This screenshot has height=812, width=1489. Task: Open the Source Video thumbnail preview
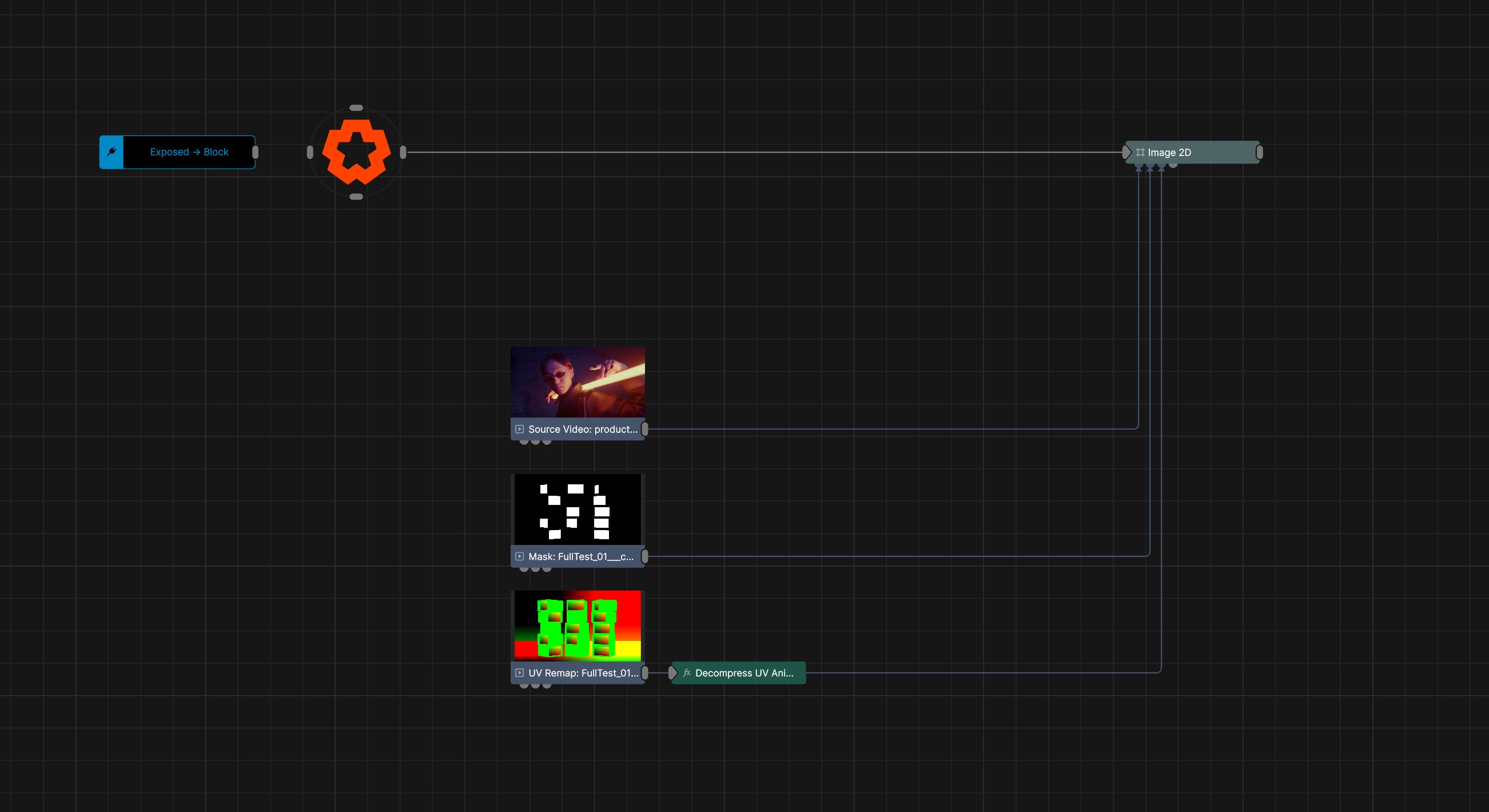(578, 382)
